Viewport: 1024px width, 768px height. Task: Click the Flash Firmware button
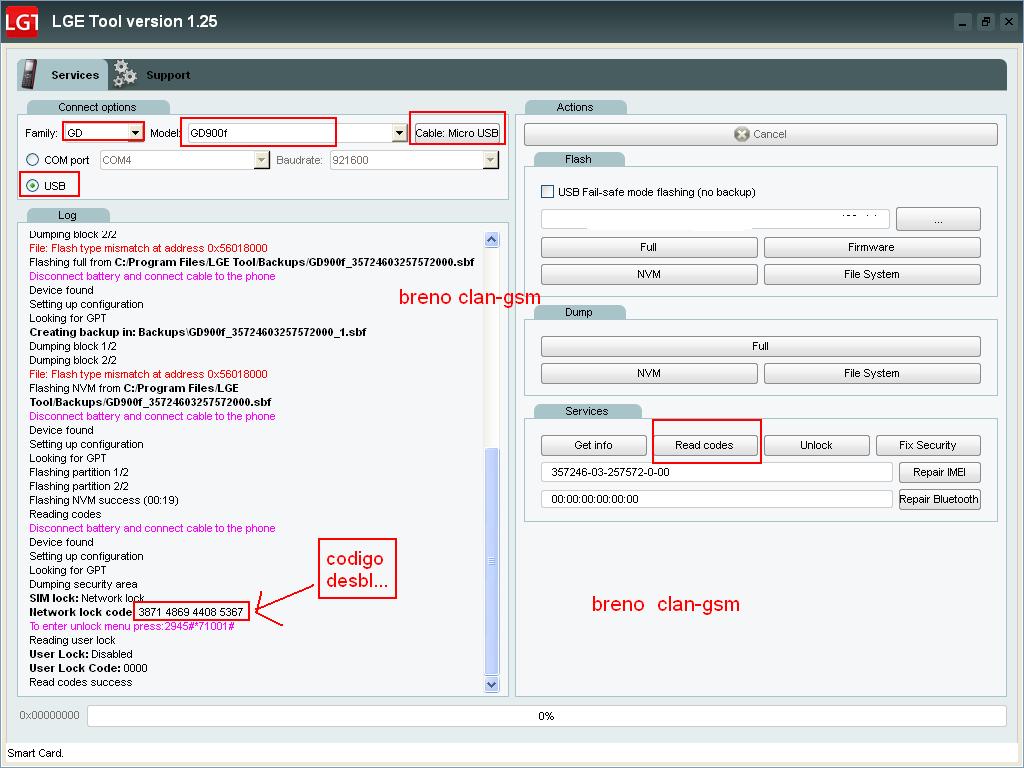[x=872, y=248]
